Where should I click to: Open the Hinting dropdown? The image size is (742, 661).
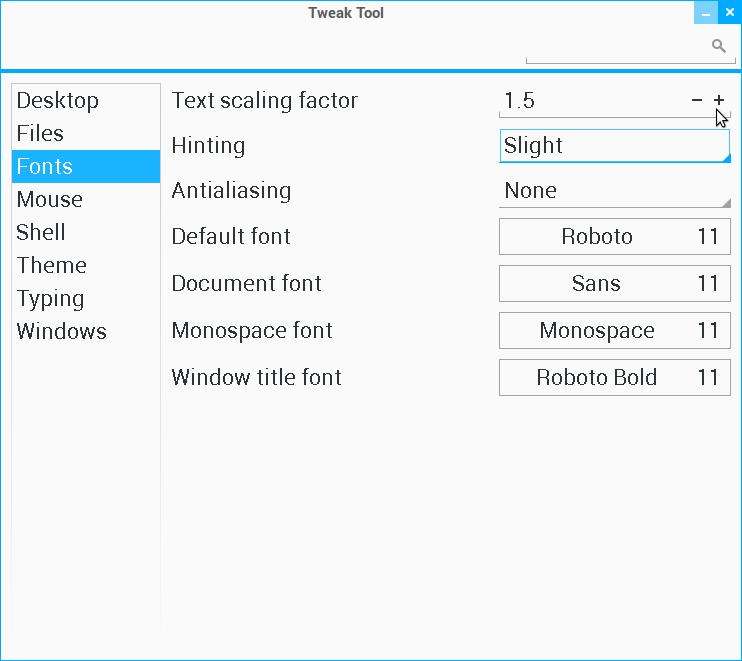click(x=614, y=146)
